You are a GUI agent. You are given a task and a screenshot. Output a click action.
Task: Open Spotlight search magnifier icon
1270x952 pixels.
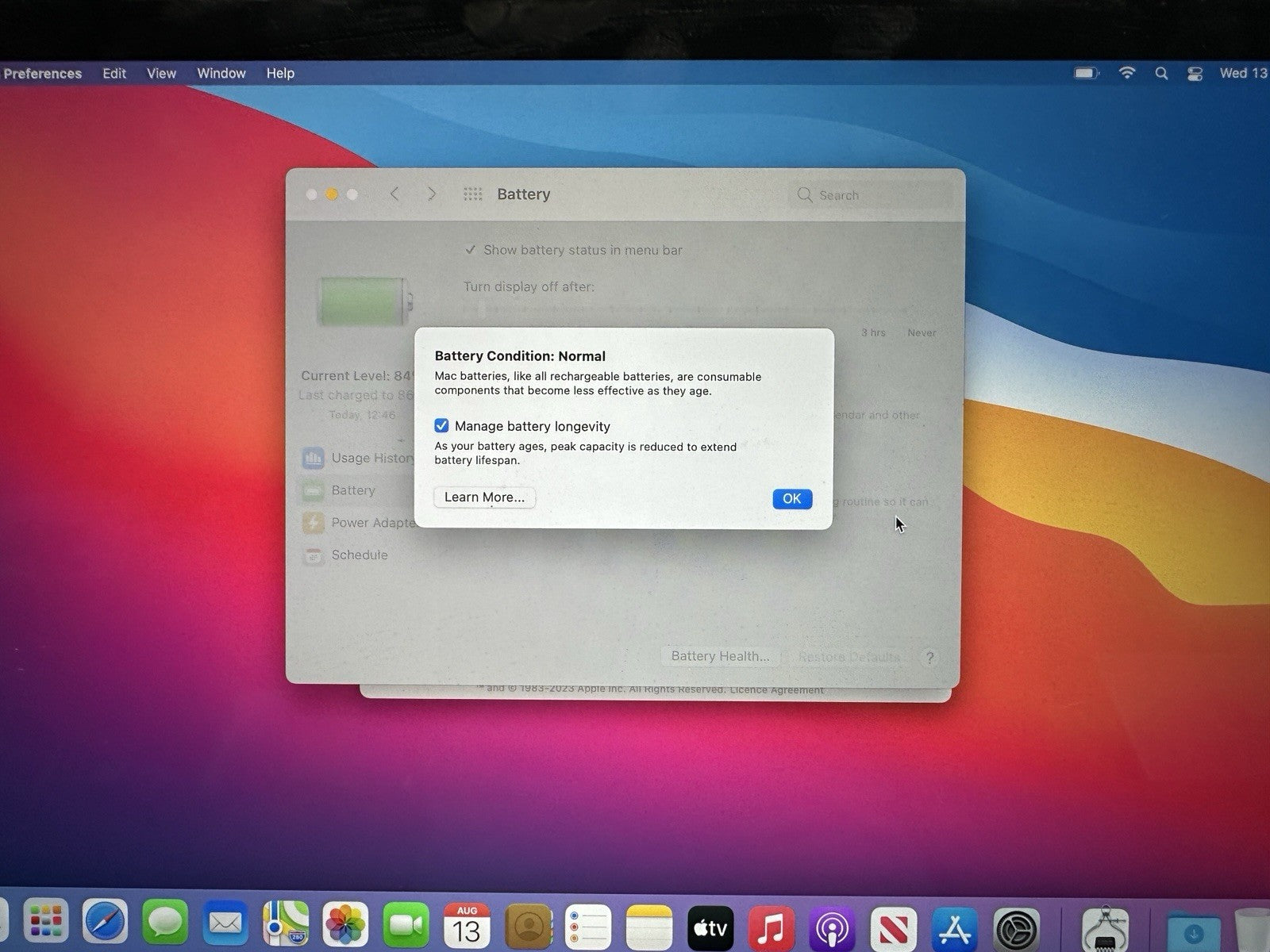pyautogui.click(x=1161, y=73)
